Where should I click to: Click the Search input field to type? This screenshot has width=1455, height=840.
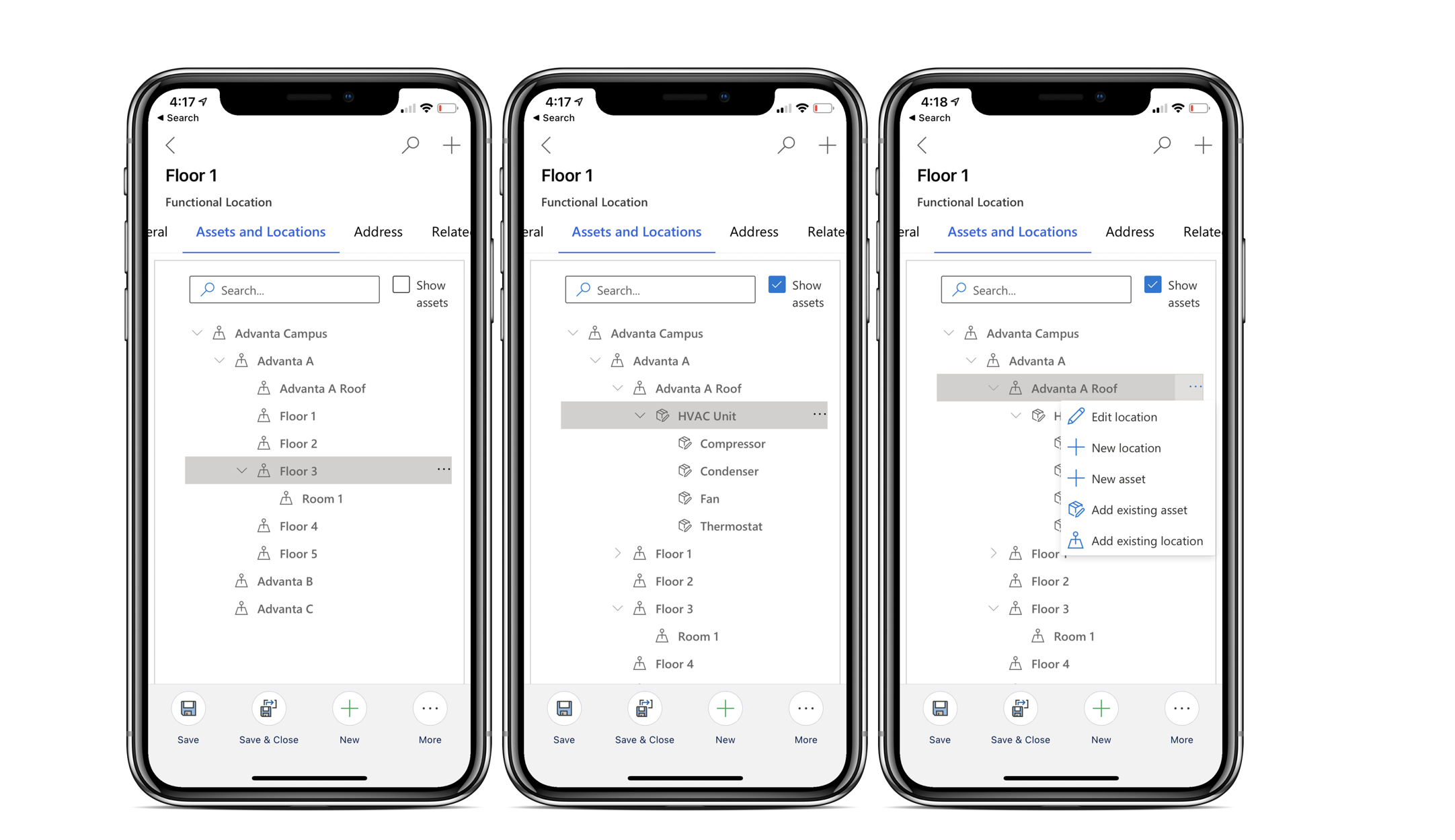[285, 290]
